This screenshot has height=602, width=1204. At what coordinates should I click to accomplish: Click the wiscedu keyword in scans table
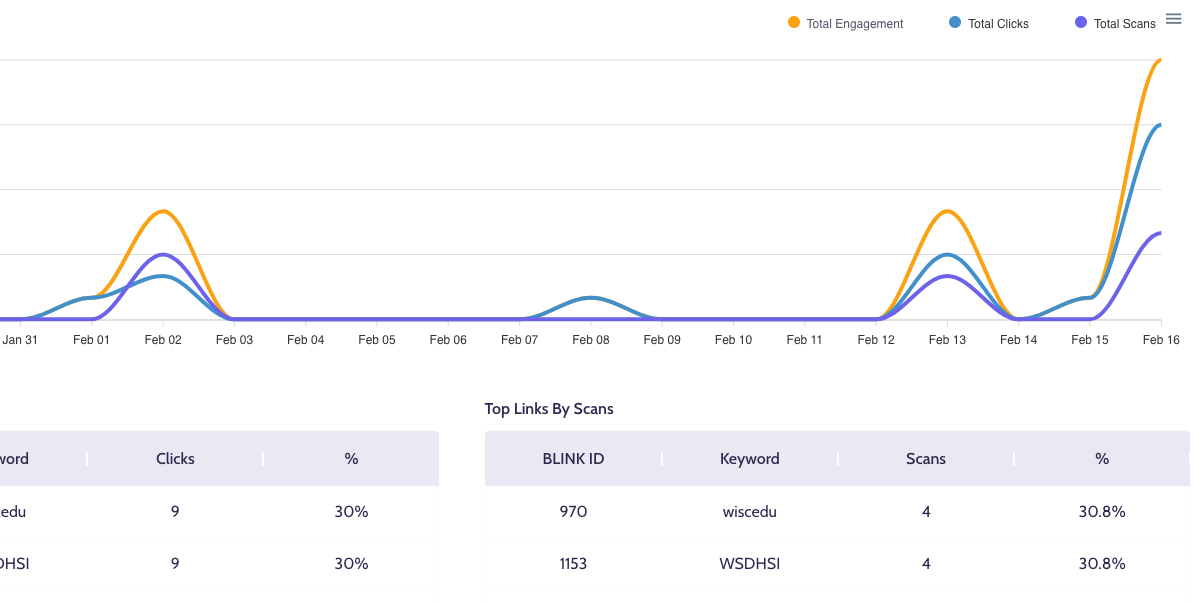coord(749,511)
